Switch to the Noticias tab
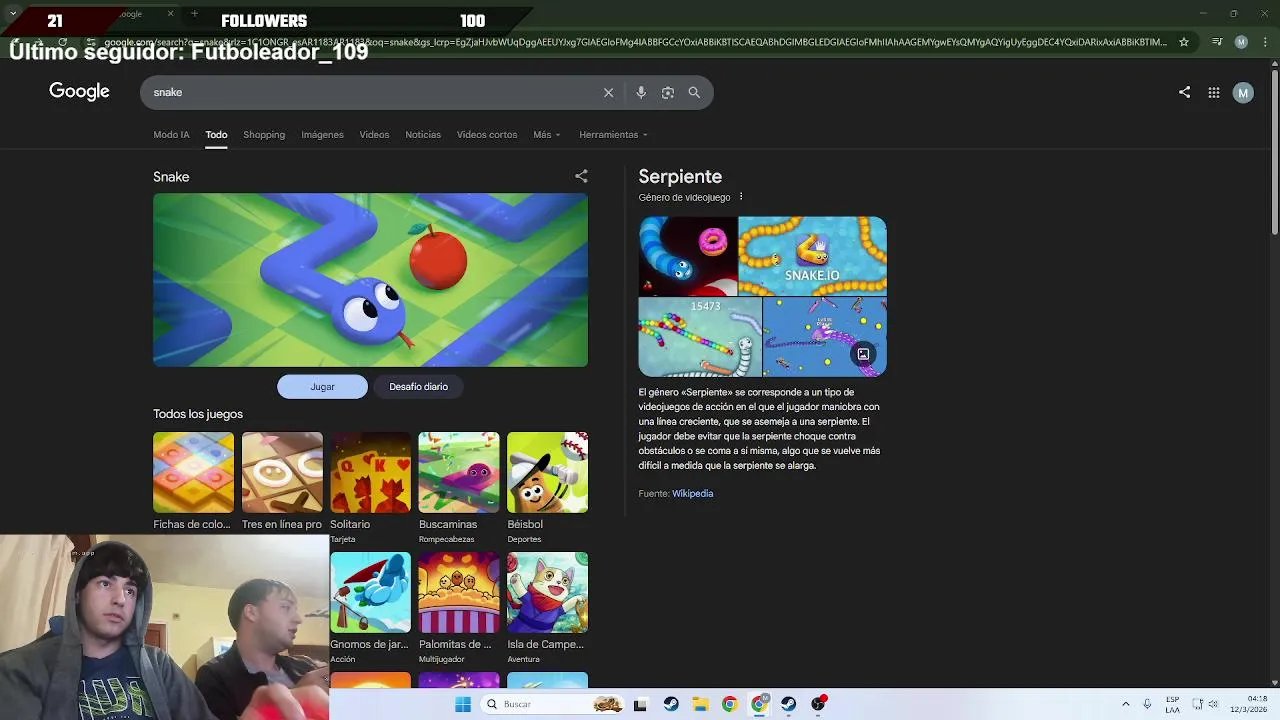The width and height of the screenshot is (1280, 720). pos(423,135)
